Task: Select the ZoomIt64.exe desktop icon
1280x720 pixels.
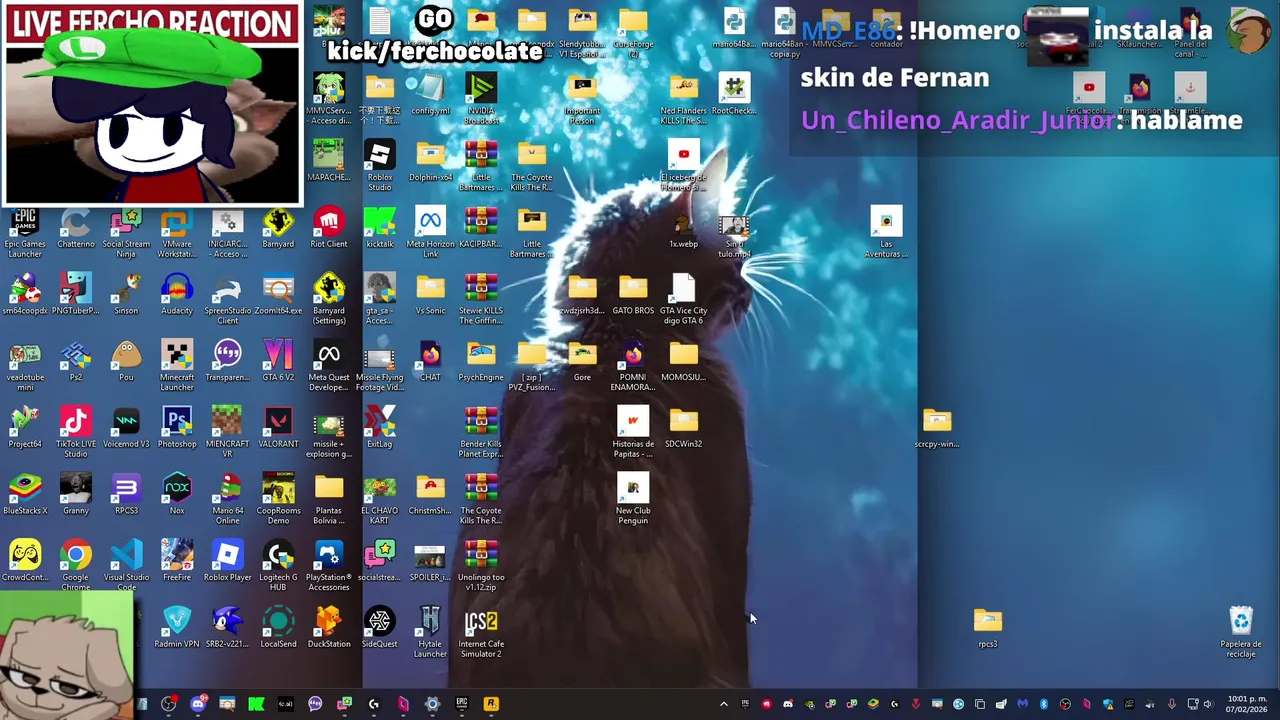Action: click(x=278, y=296)
